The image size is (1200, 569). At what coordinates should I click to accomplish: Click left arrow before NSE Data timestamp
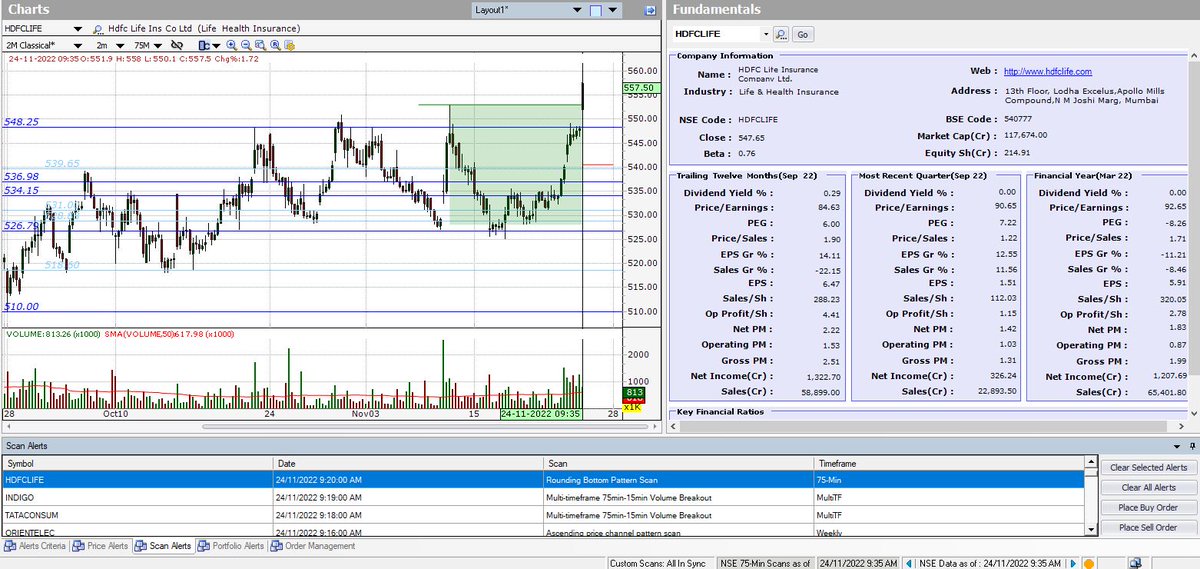[x=908, y=563]
